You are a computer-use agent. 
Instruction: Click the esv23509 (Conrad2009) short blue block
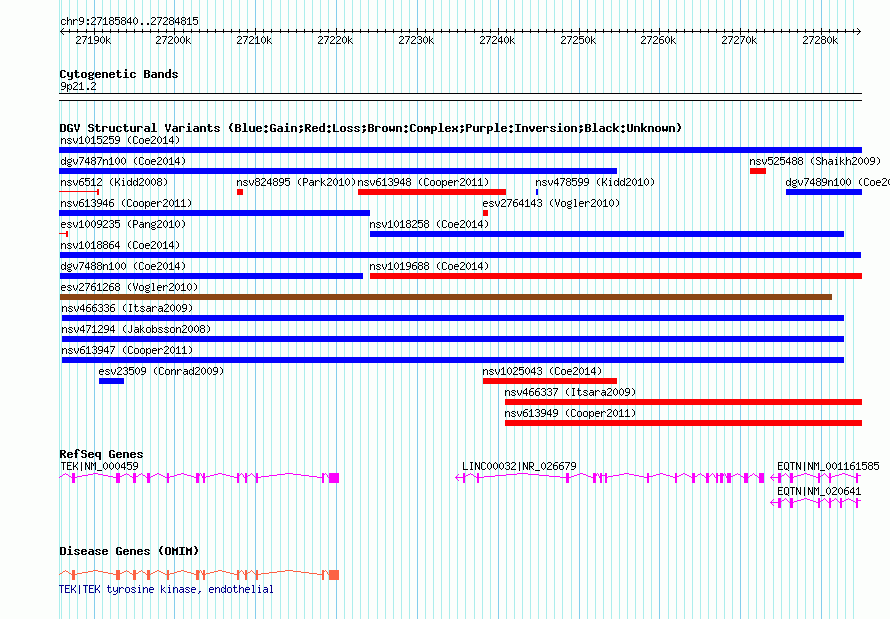[111, 381]
